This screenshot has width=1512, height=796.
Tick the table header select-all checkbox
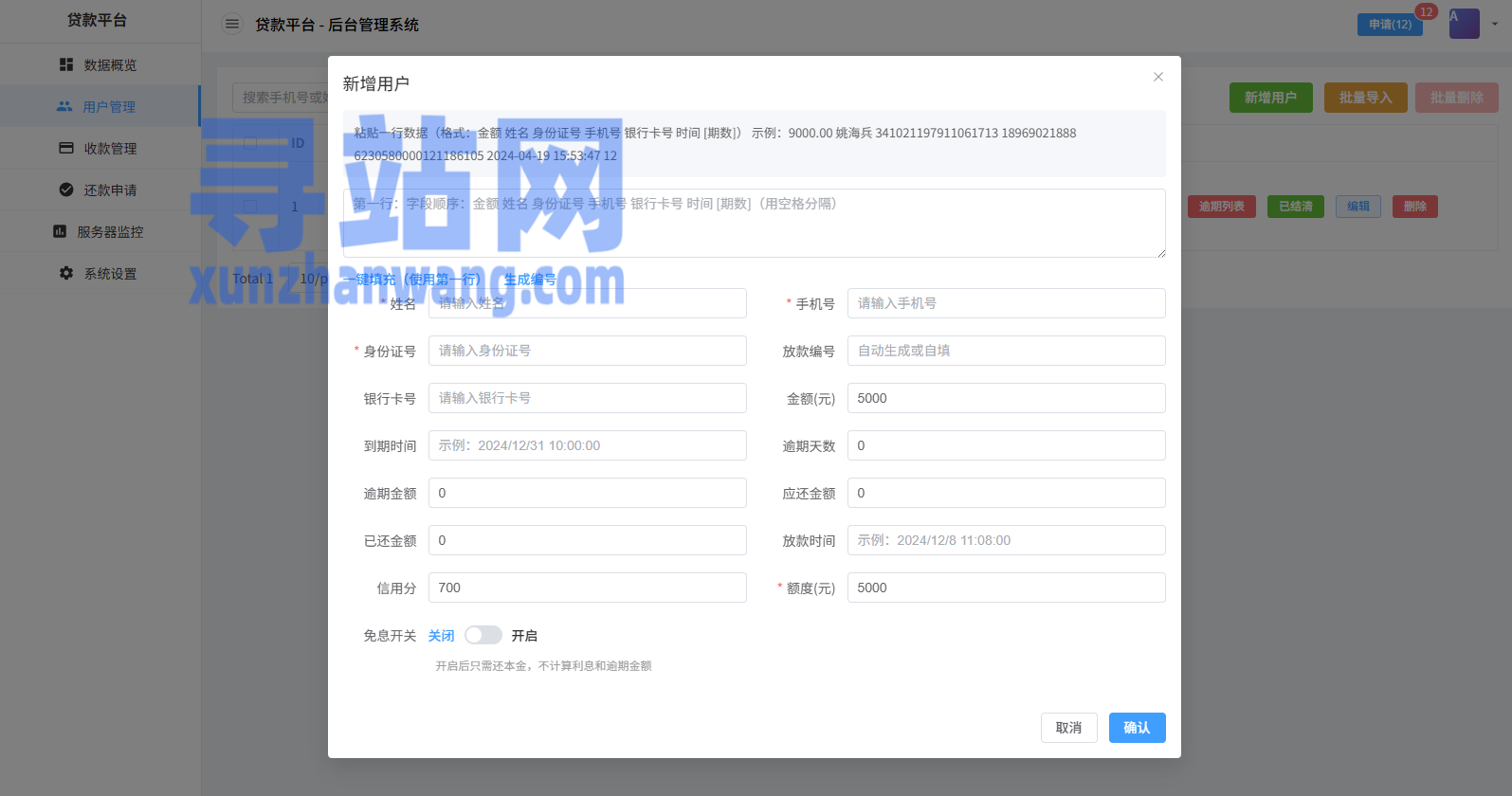pyautogui.click(x=250, y=143)
